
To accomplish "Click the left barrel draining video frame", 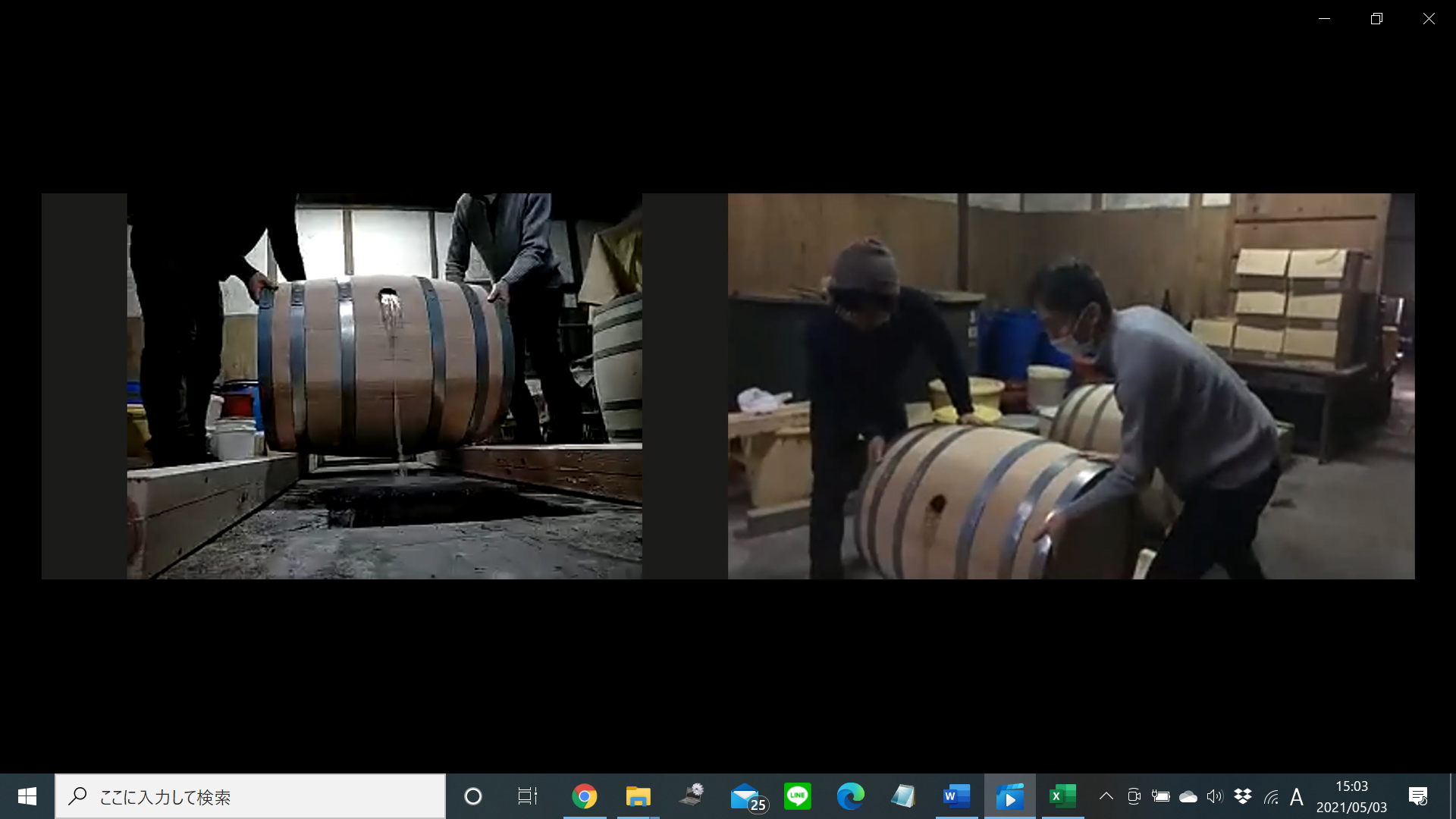I will [x=384, y=386].
